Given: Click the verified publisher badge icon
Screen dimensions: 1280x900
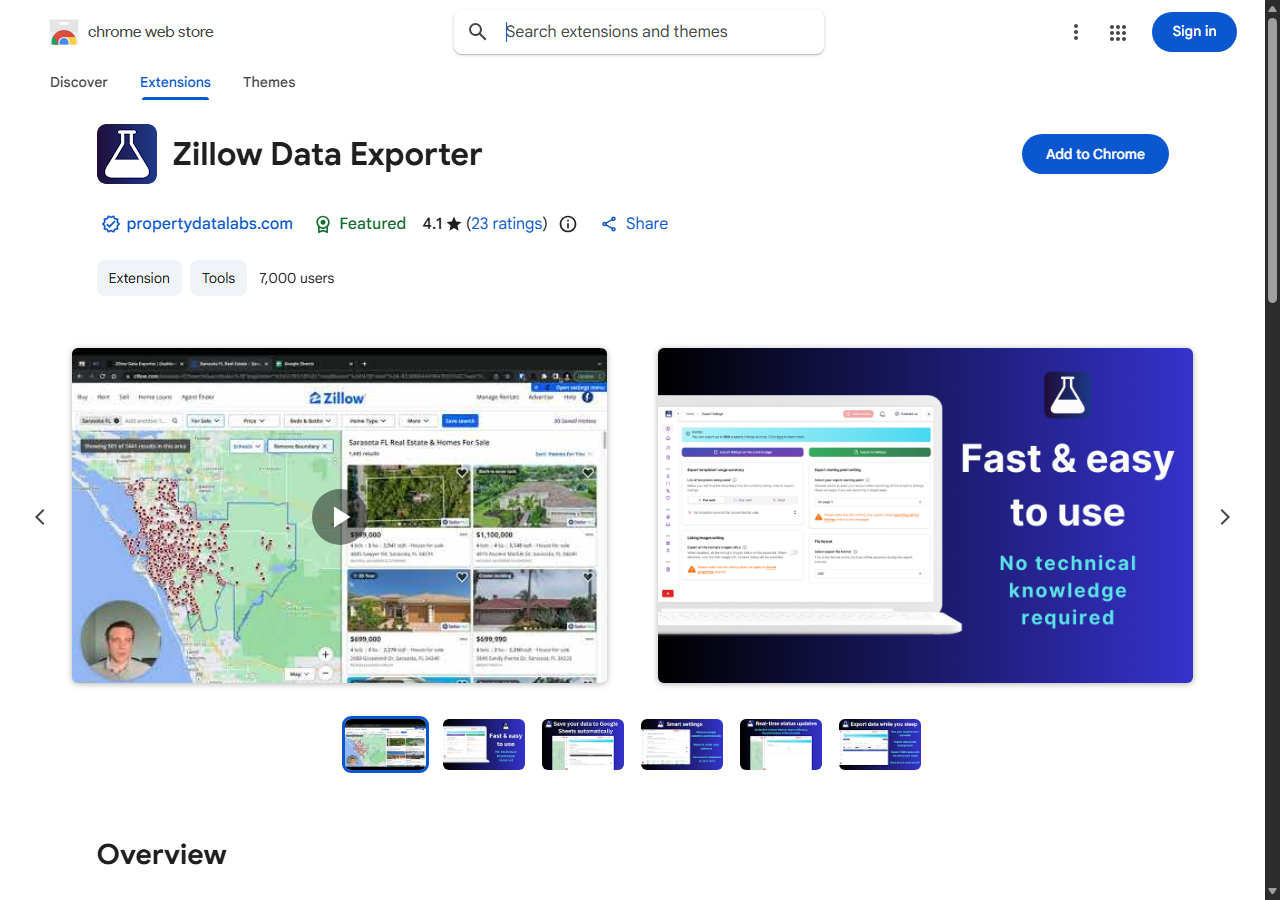Looking at the screenshot, I should (x=111, y=224).
